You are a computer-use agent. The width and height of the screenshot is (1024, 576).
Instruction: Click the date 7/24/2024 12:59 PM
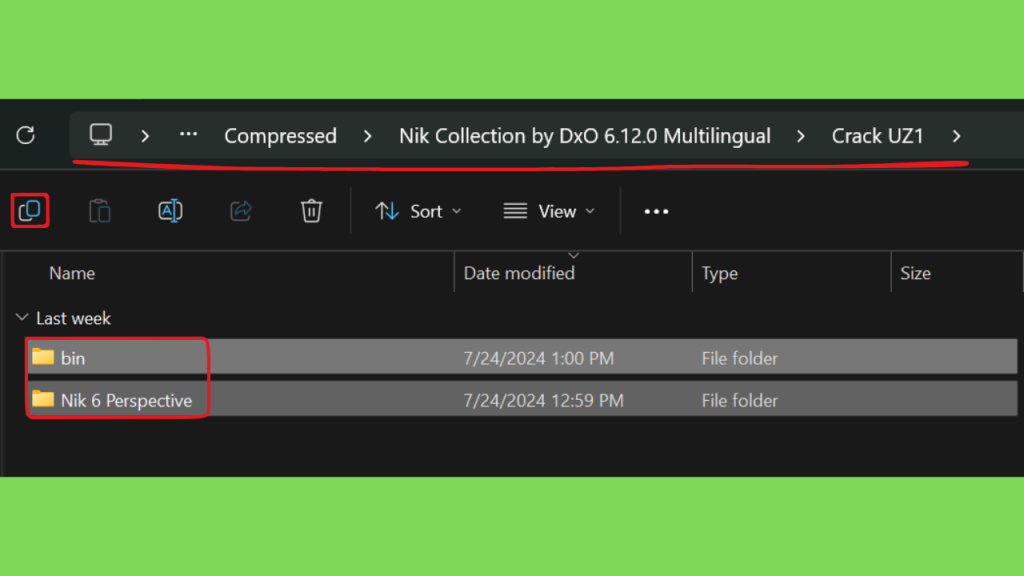point(543,400)
